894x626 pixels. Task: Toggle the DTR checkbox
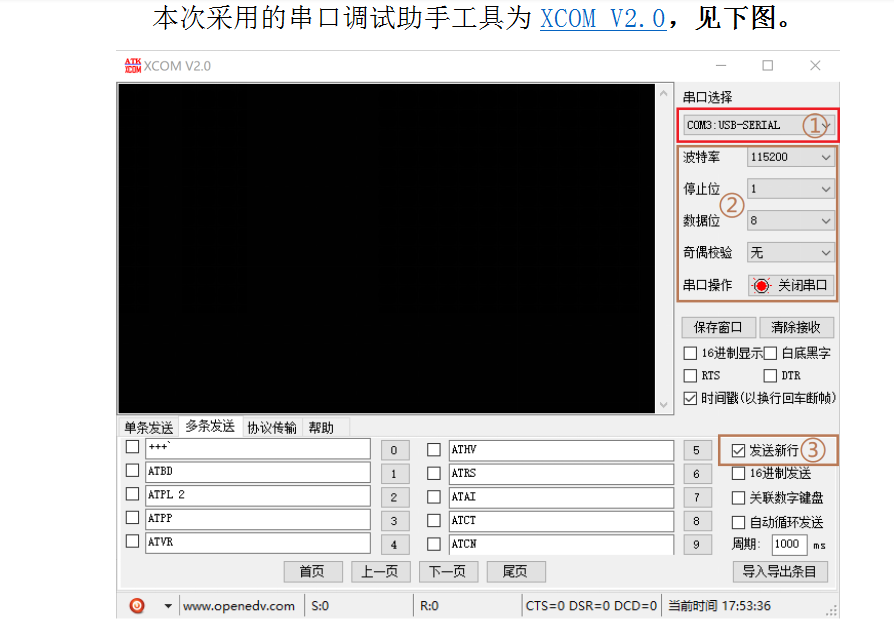(x=770, y=376)
